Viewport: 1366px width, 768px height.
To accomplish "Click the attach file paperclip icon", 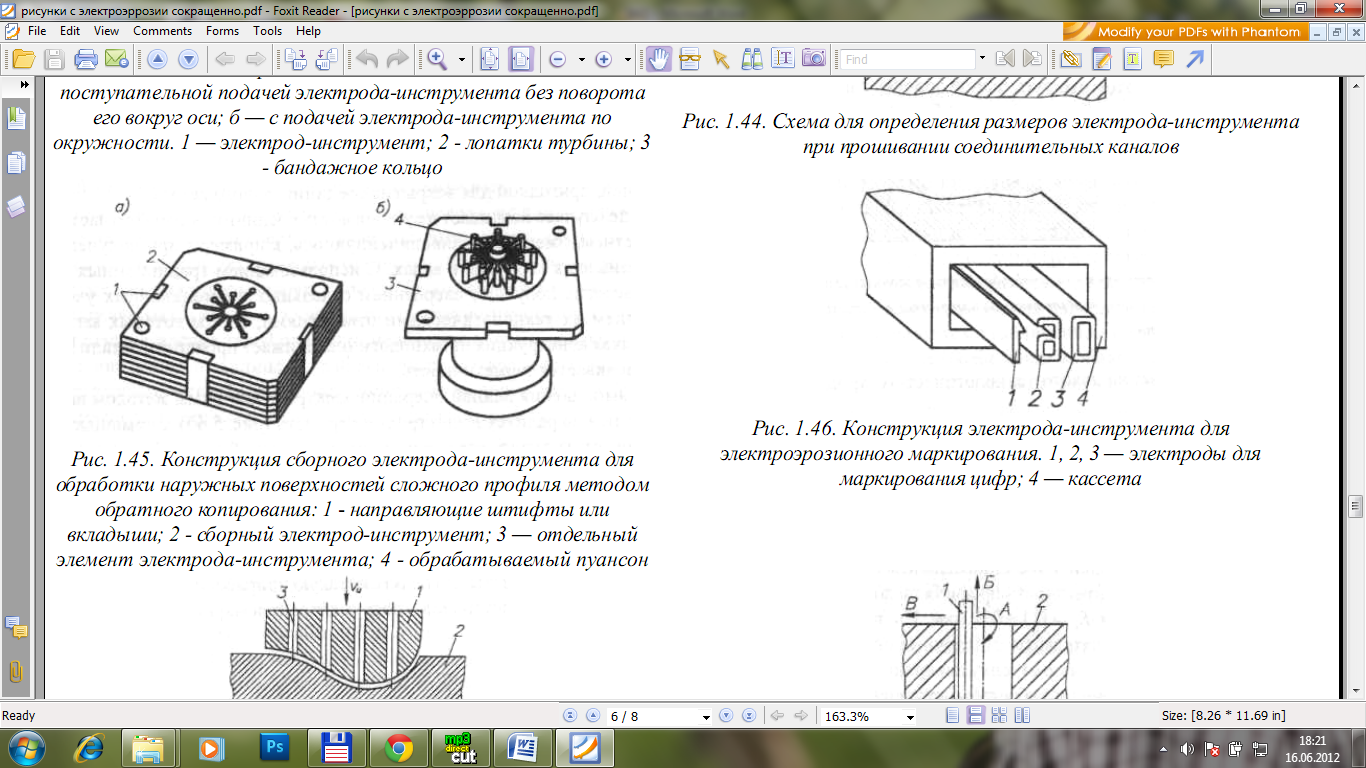I will [1073, 59].
